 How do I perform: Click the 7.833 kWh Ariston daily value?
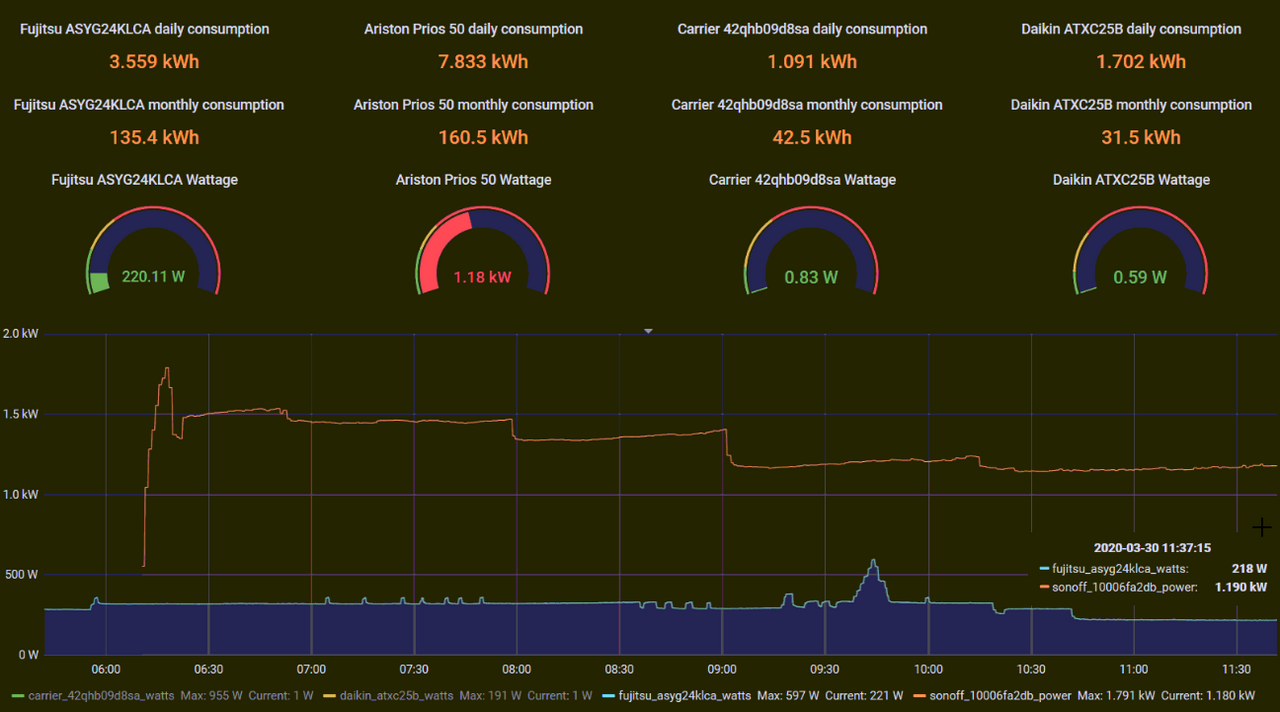click(483, 62)
